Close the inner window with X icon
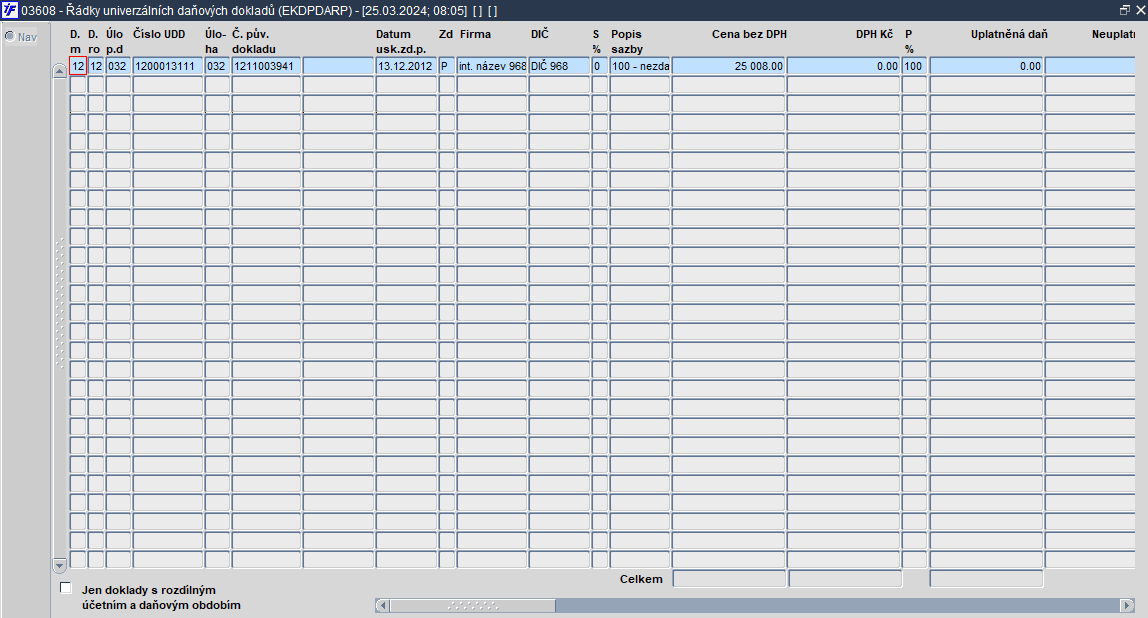Screen dimensions: 1148x618 click(x=1140, y=10)
